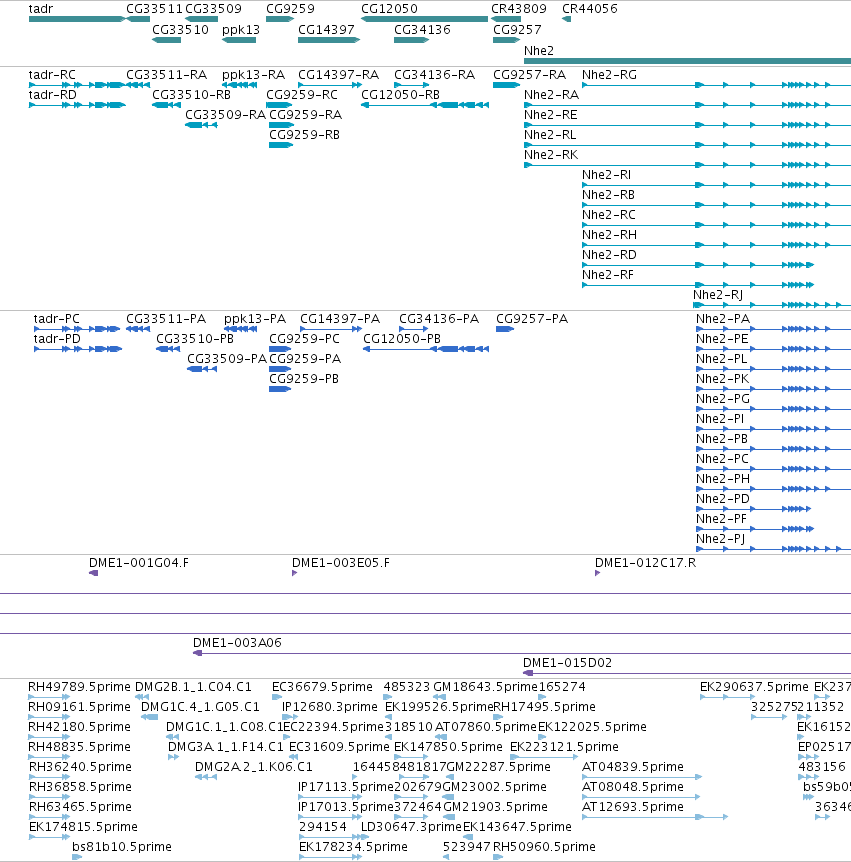The width and height of the screenshot is (851, 862).
Task: Click the CG9259 gene label
Action: click(x=290, y=9)
